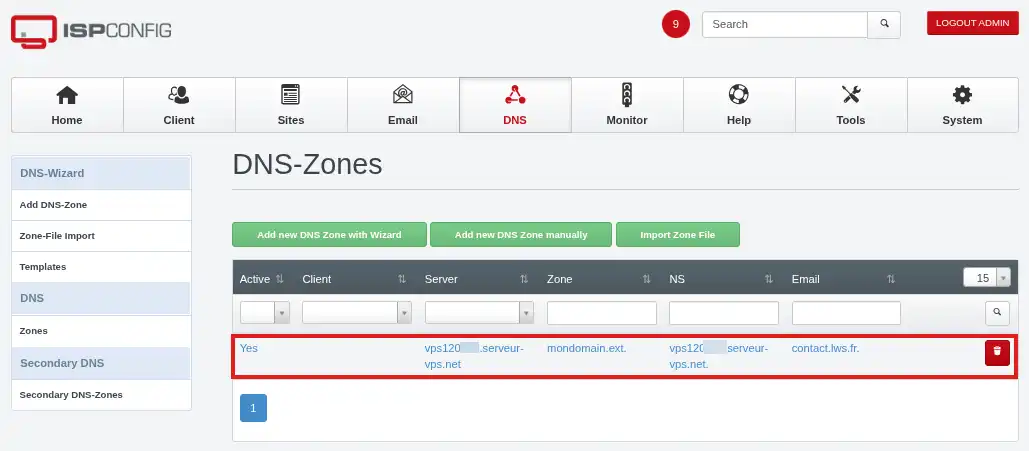
Task: Open the Active filter dropdown
Action: coord(264,313)
